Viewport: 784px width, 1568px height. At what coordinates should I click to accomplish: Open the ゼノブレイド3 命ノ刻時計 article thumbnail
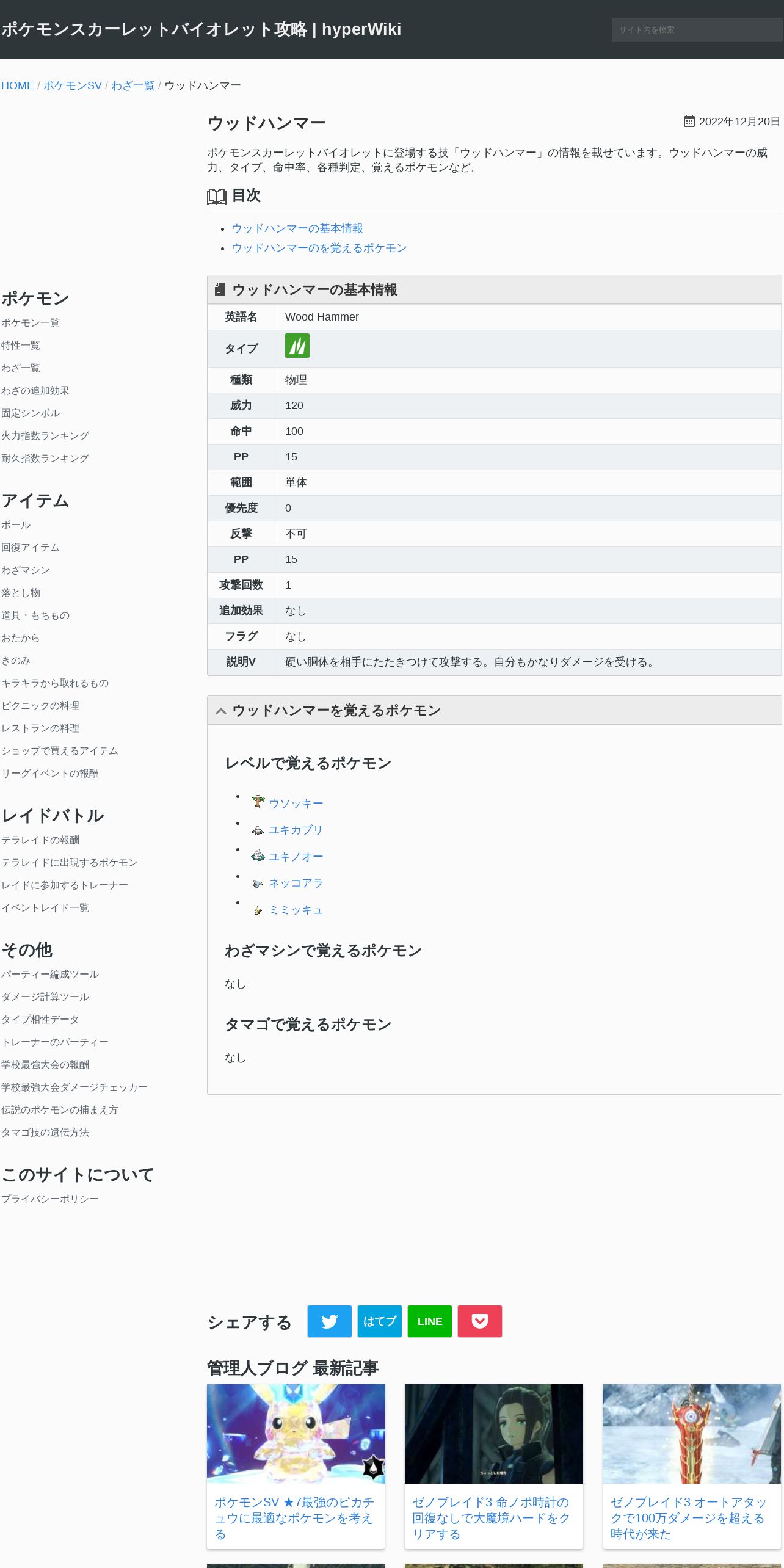pyautogui.click(x=494, y=1434)
